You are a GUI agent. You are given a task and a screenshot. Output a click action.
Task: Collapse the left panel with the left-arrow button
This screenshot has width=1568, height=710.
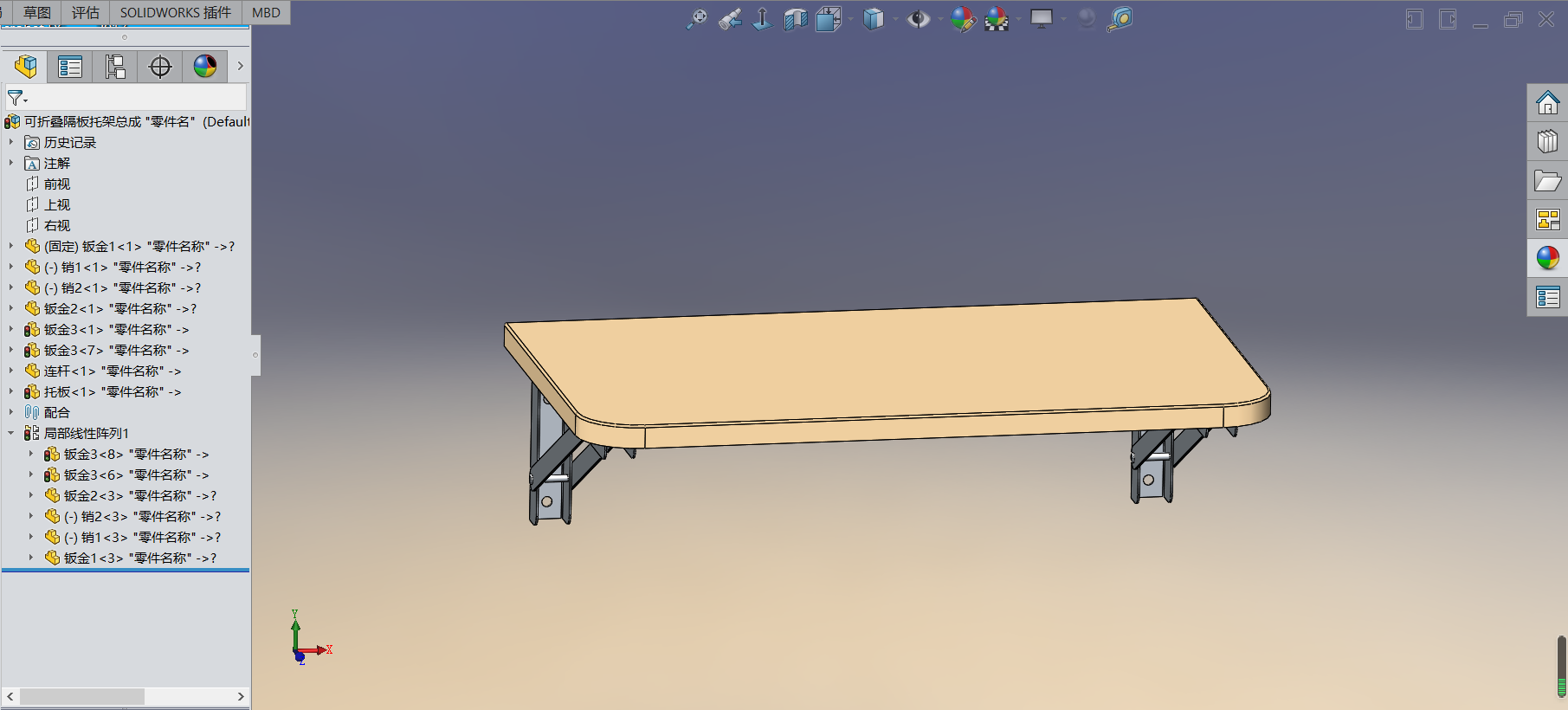coord(1414,19)
